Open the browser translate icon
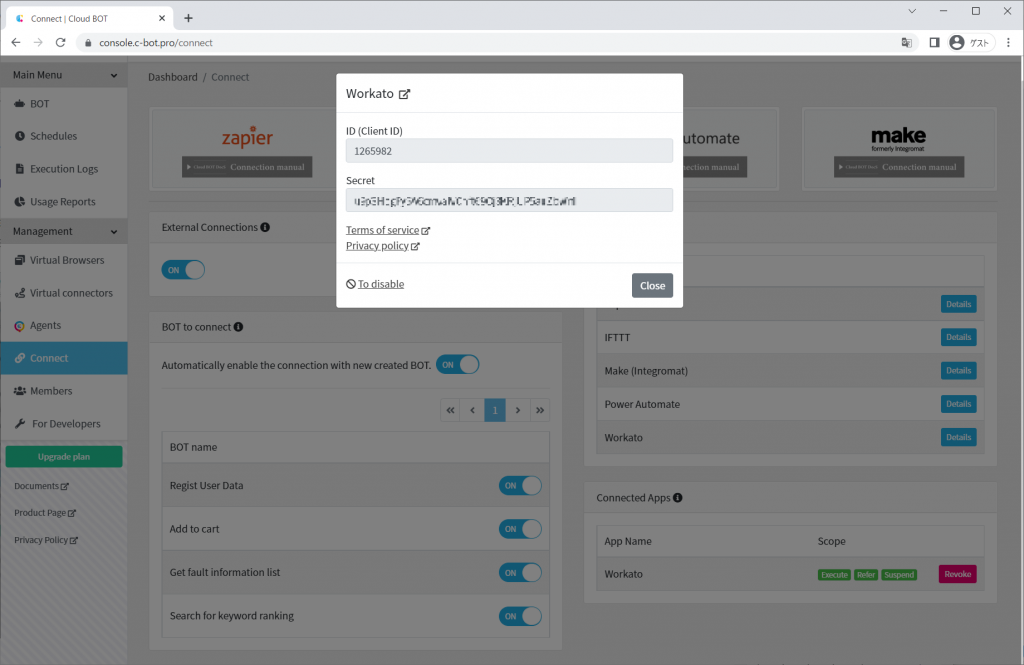This screenshot has width=1024, height=665. point(906,42)
